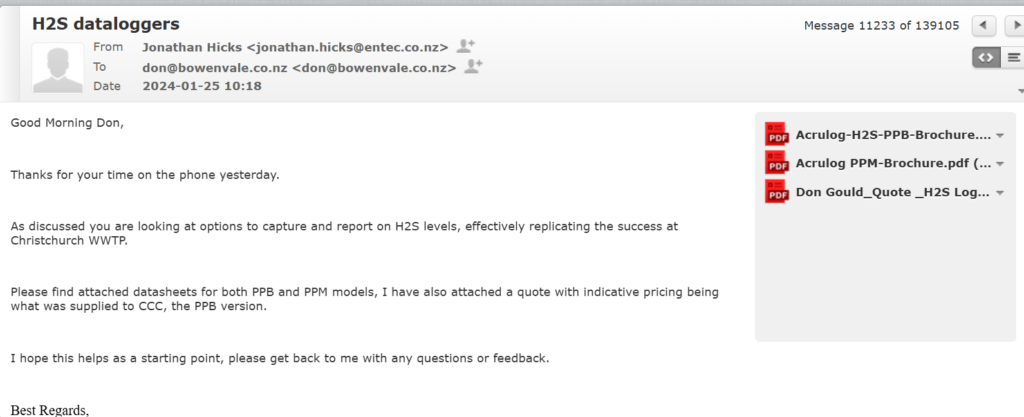The image size is (1024, 417).
Task: Switch to plain text view toggle
Action: pyautogui.click(x=1013, y=57)
